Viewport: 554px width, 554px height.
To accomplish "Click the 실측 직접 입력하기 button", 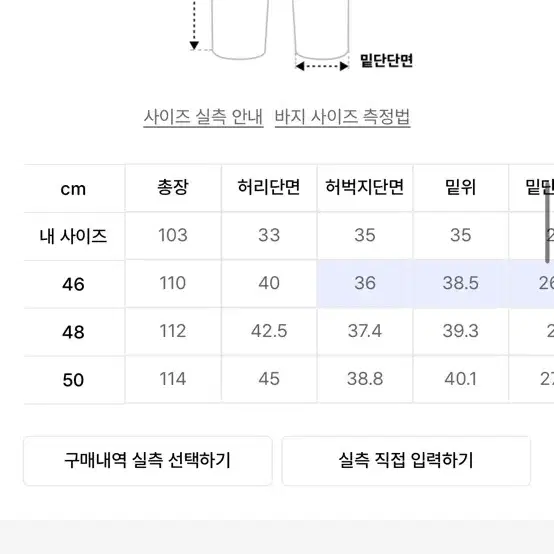I will pyautogui.click(x=406, y=461).
